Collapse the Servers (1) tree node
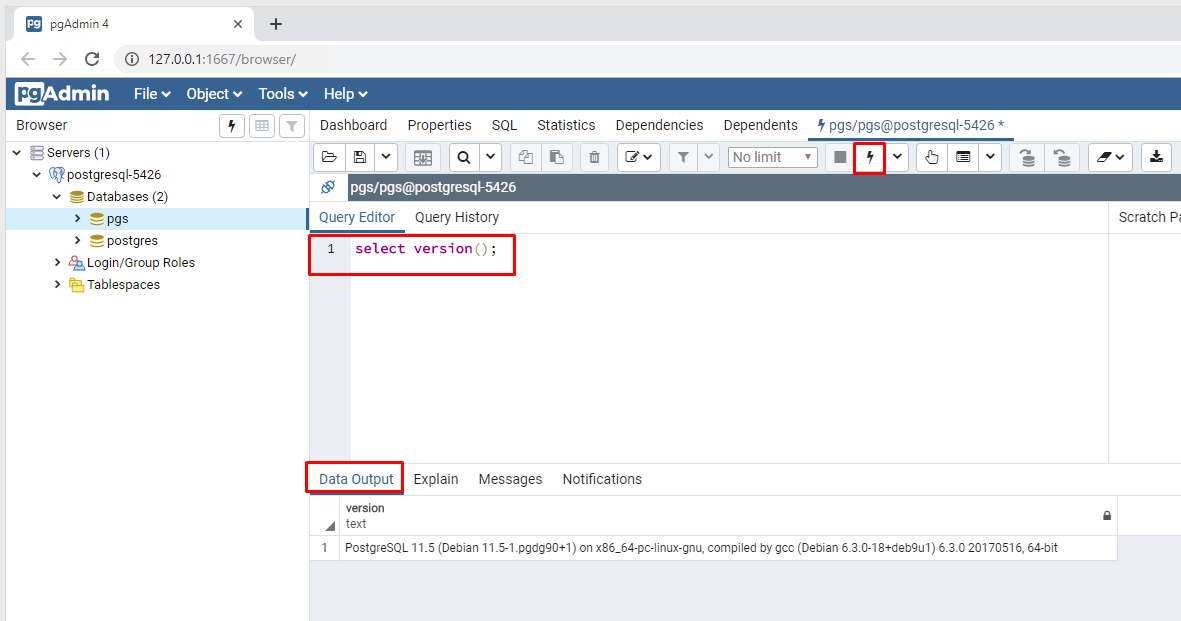The image size is (1181, 621). (x=17, y=153)
